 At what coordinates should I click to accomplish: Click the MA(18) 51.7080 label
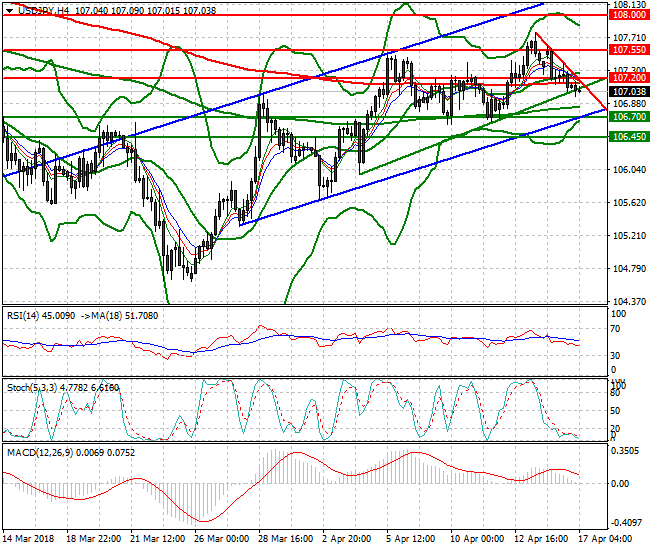coord(125,316)
